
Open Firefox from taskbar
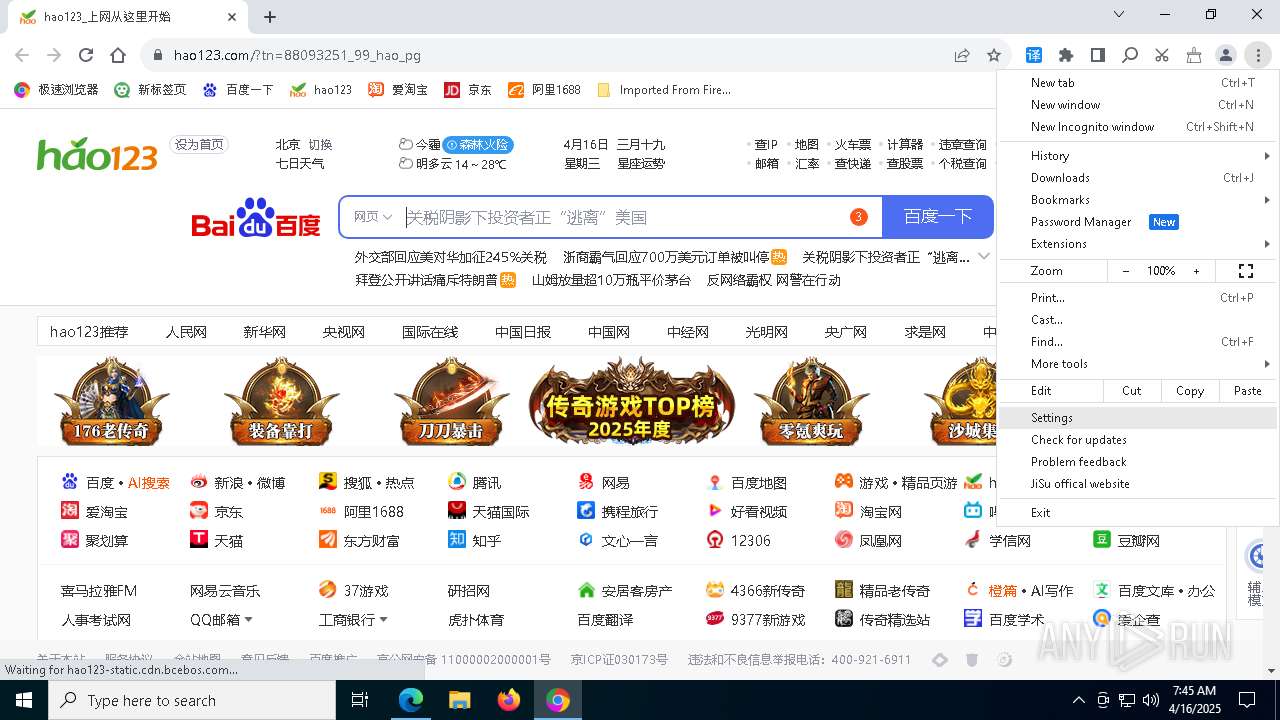pos(508,700)
